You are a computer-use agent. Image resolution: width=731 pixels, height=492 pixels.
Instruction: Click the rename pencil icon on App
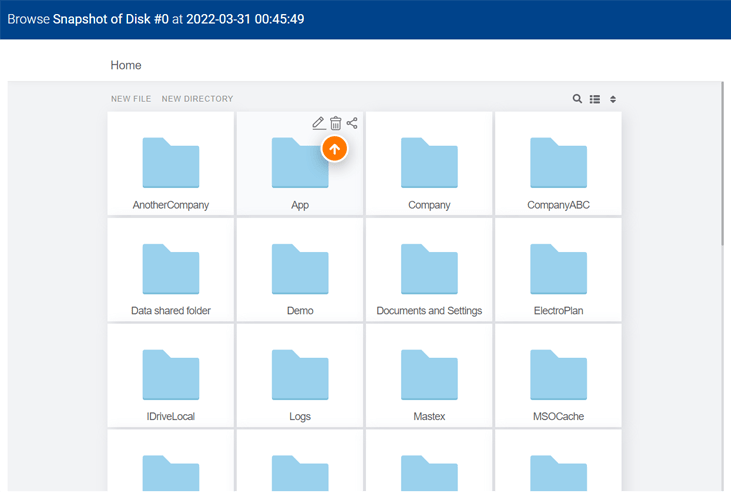(x=318, y=123)
